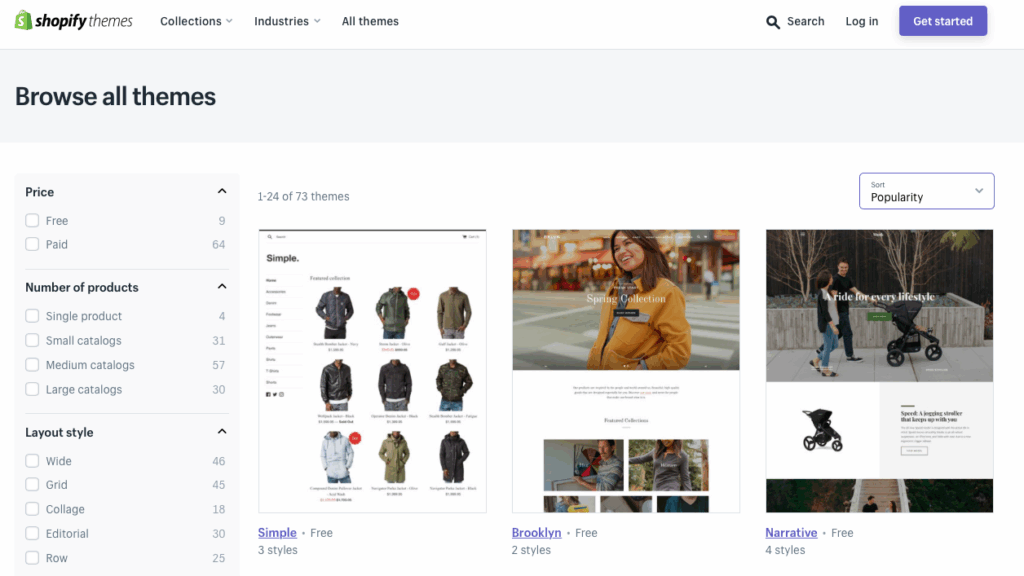
Task: Click the Sort dropdown chevron
Action: (979, 191)
